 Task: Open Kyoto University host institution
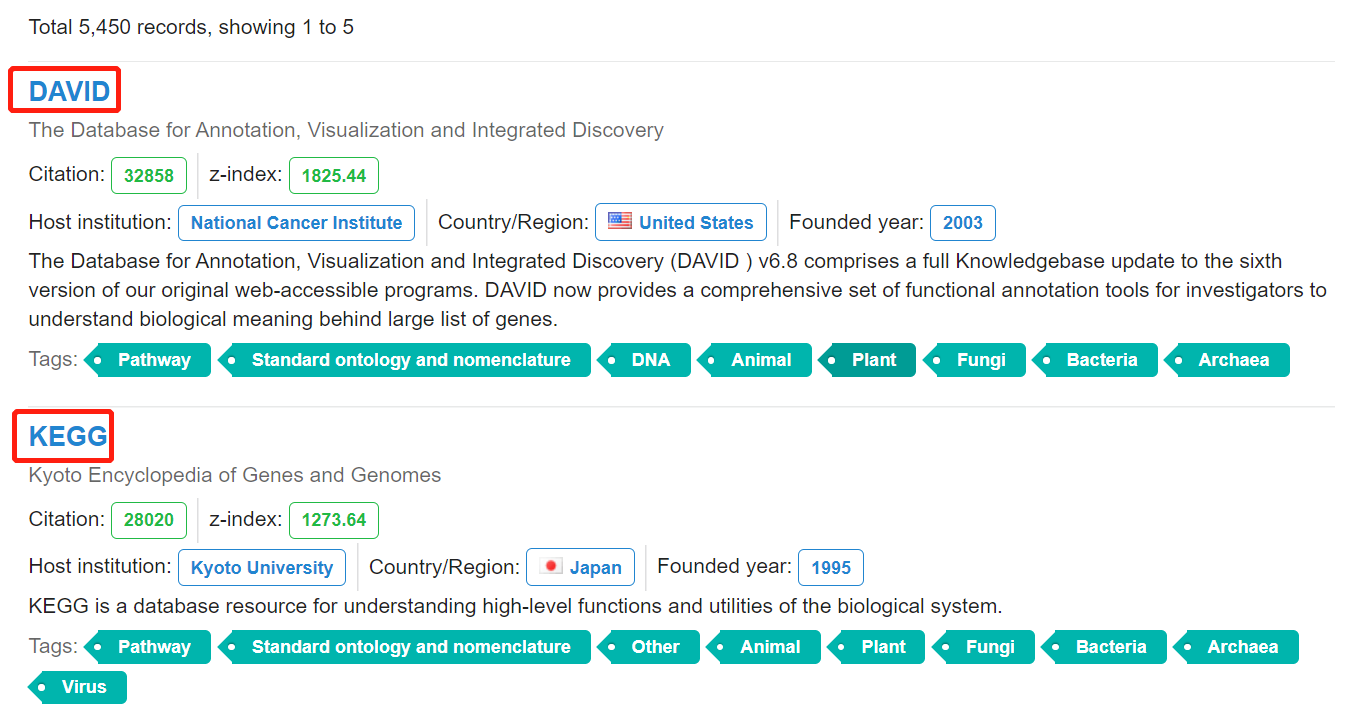click(x=262, y=567)
